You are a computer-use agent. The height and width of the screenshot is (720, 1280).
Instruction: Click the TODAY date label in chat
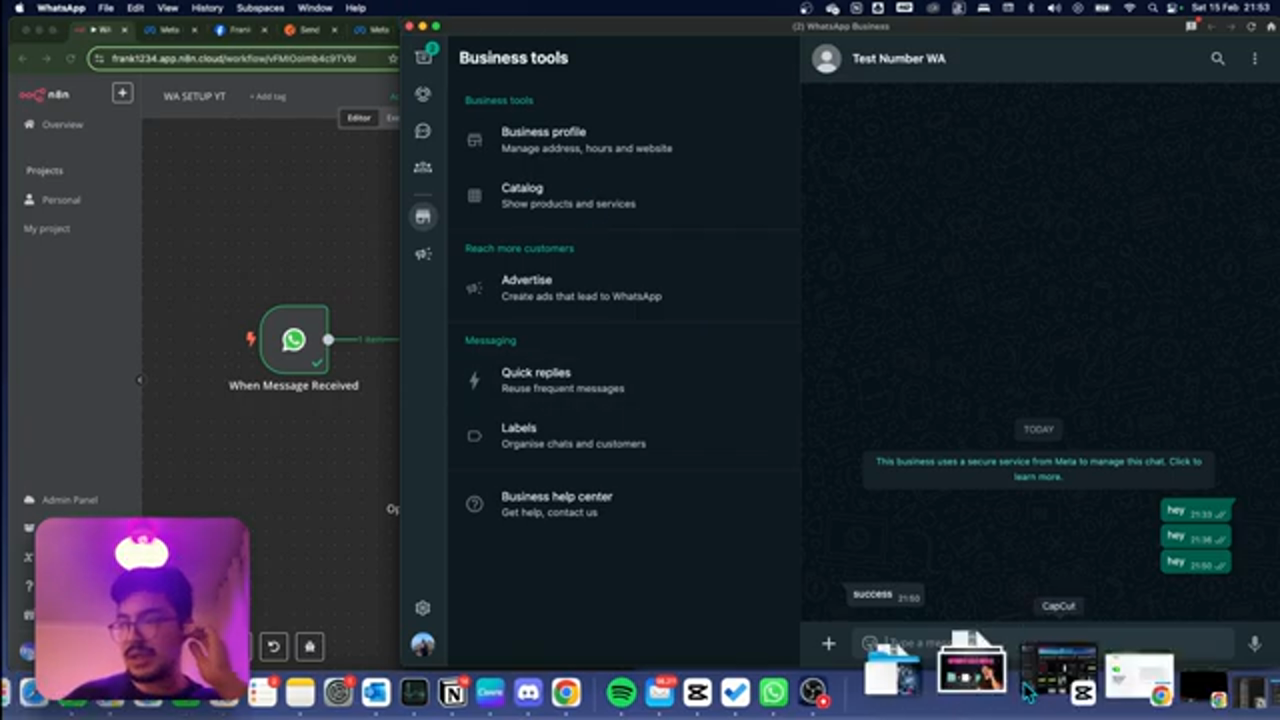1038,429
